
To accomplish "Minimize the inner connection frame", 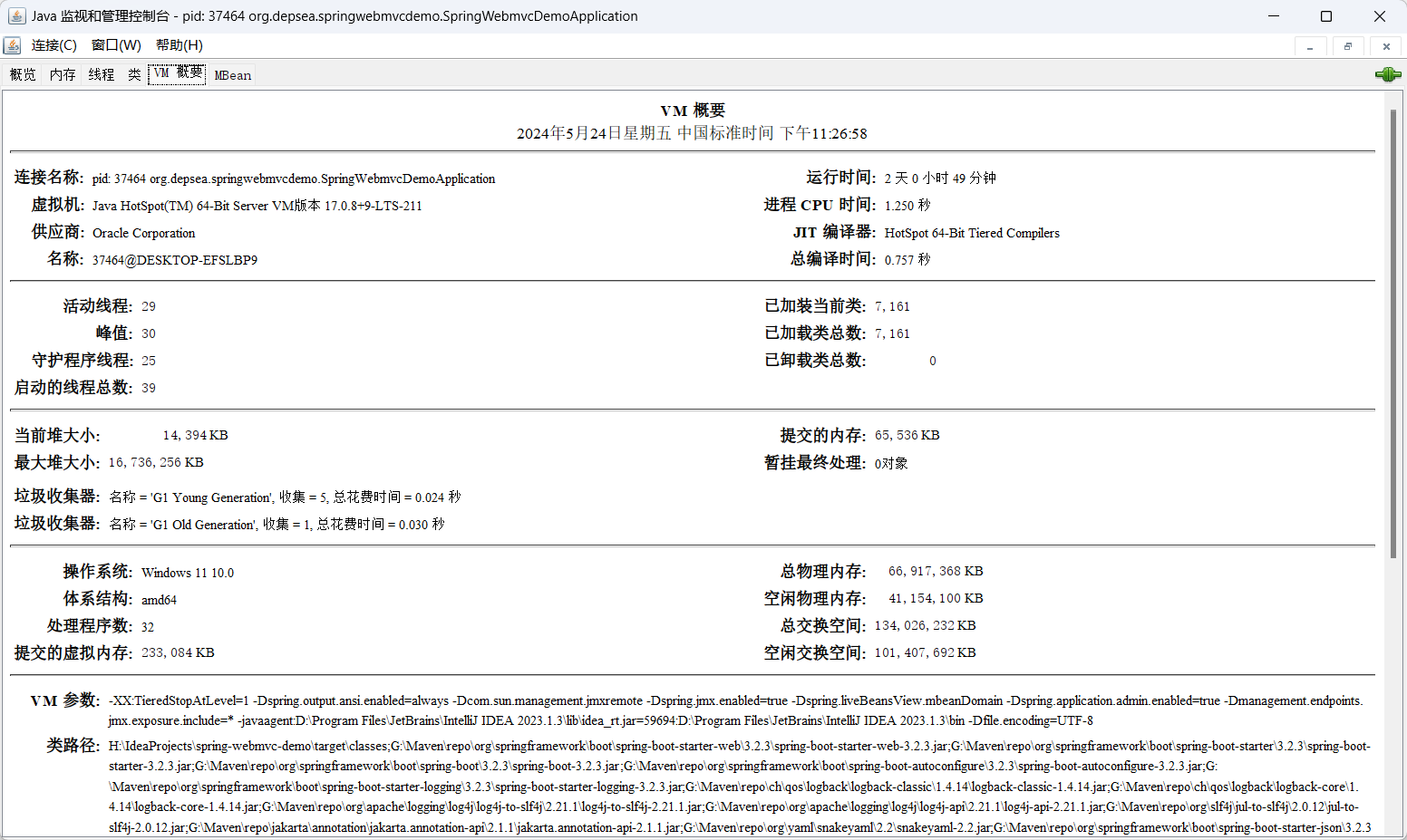I will click(1310, 46).
